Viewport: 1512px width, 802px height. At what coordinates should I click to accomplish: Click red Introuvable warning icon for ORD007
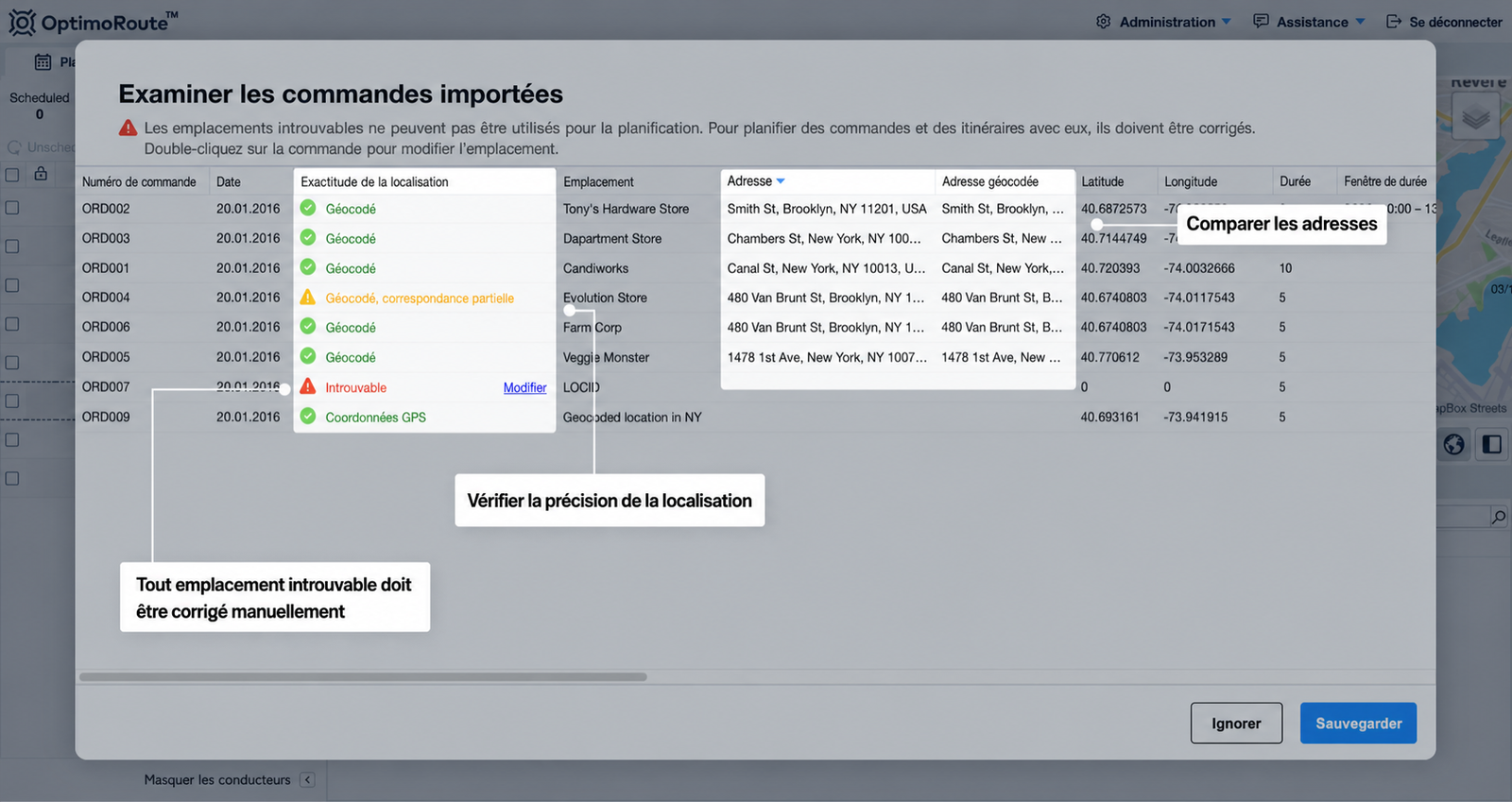coord(308,386)
